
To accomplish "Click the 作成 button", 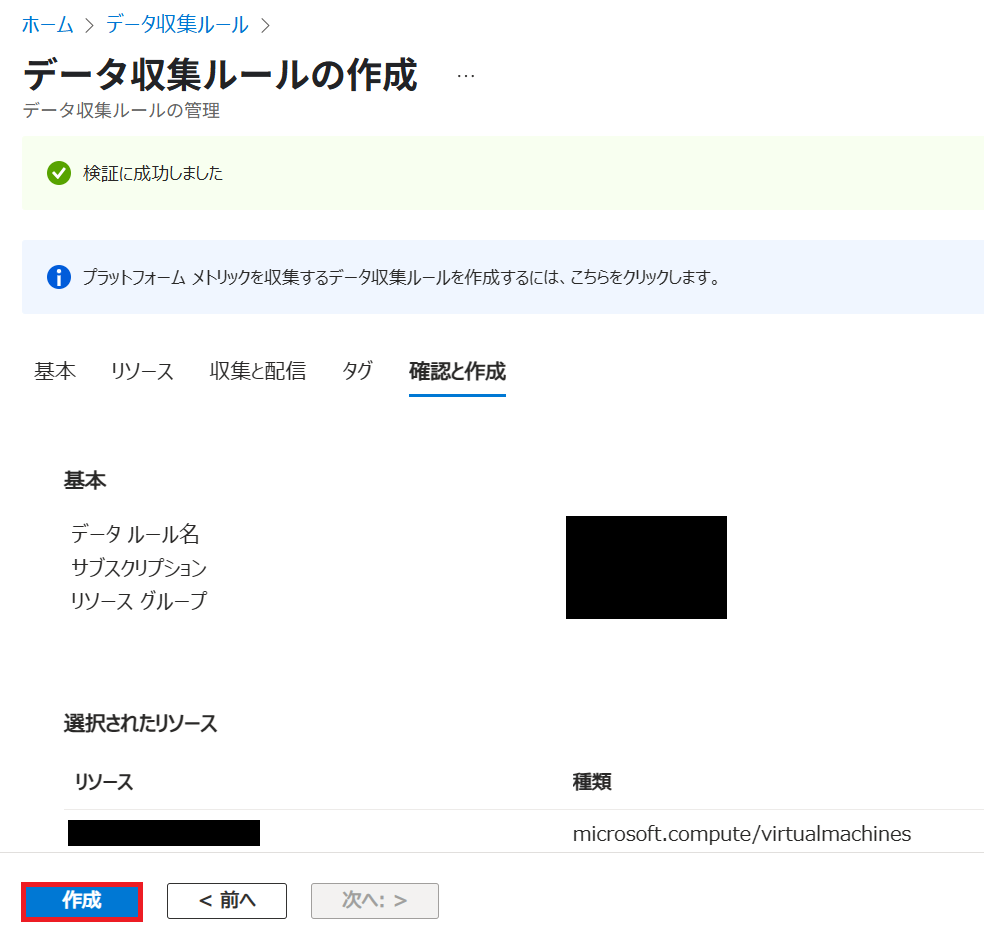I will click(82, 901).
